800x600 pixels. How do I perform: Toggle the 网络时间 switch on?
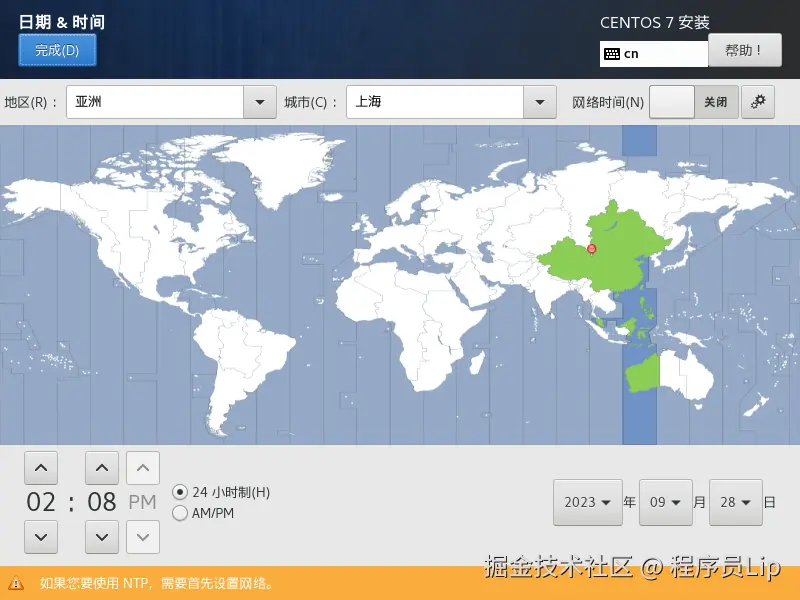(x=671, y=102)
